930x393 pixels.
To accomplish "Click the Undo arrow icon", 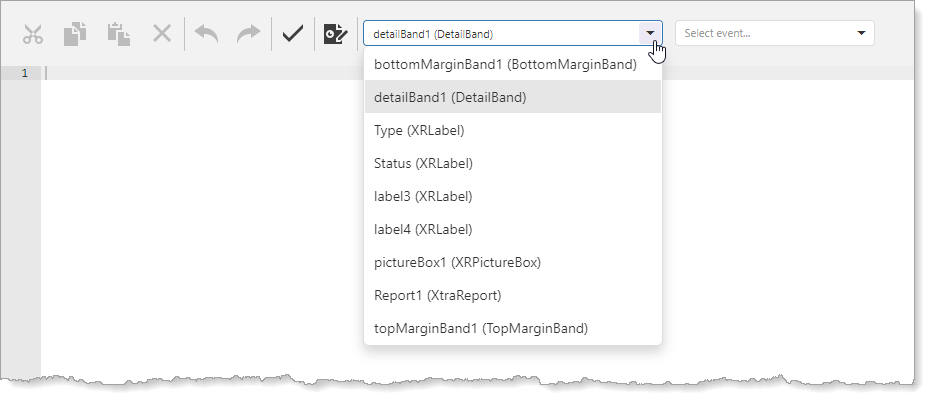I will [206, 34].
